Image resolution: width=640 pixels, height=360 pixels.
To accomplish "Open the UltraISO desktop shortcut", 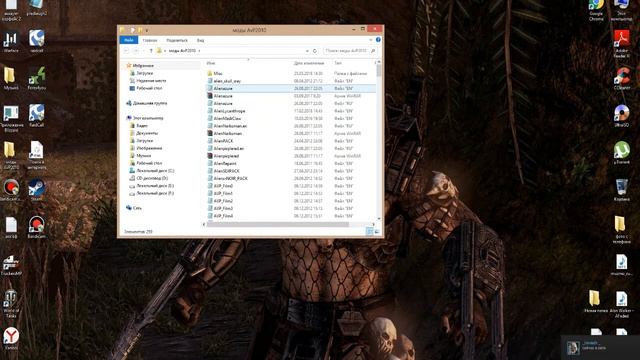I will point(622,116).
